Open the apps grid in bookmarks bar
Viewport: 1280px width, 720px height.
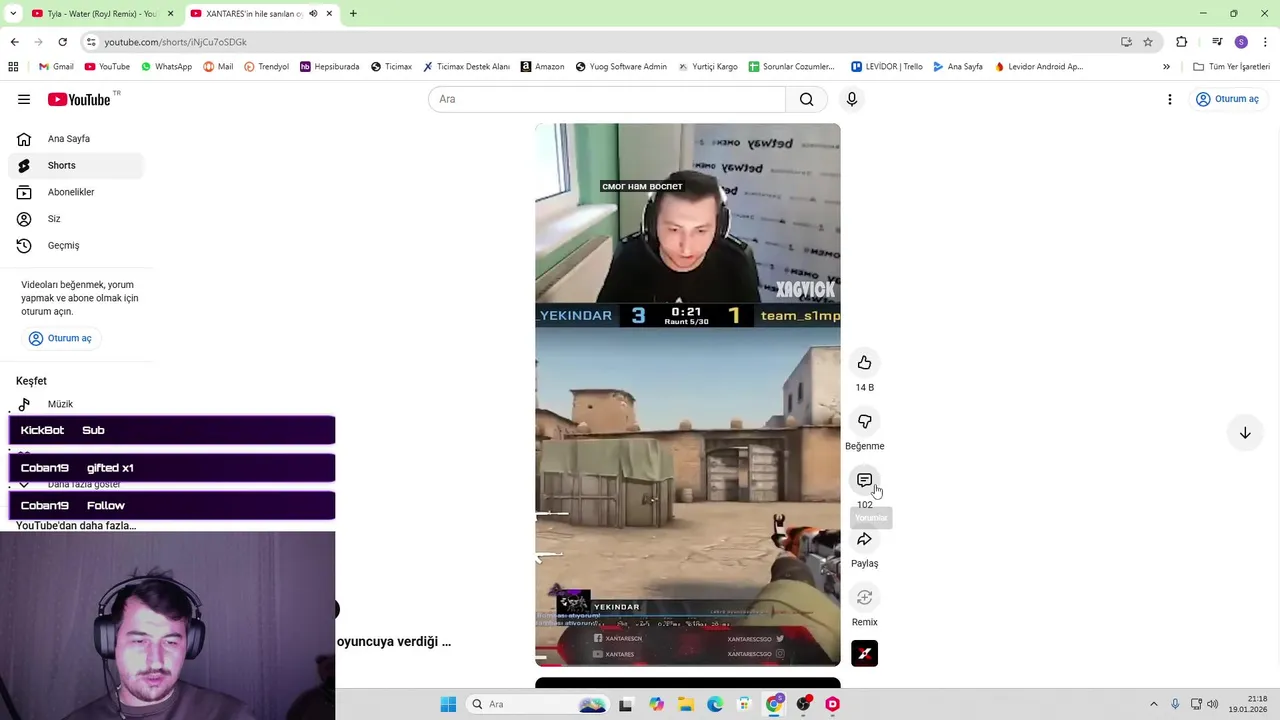coord(13,67)
